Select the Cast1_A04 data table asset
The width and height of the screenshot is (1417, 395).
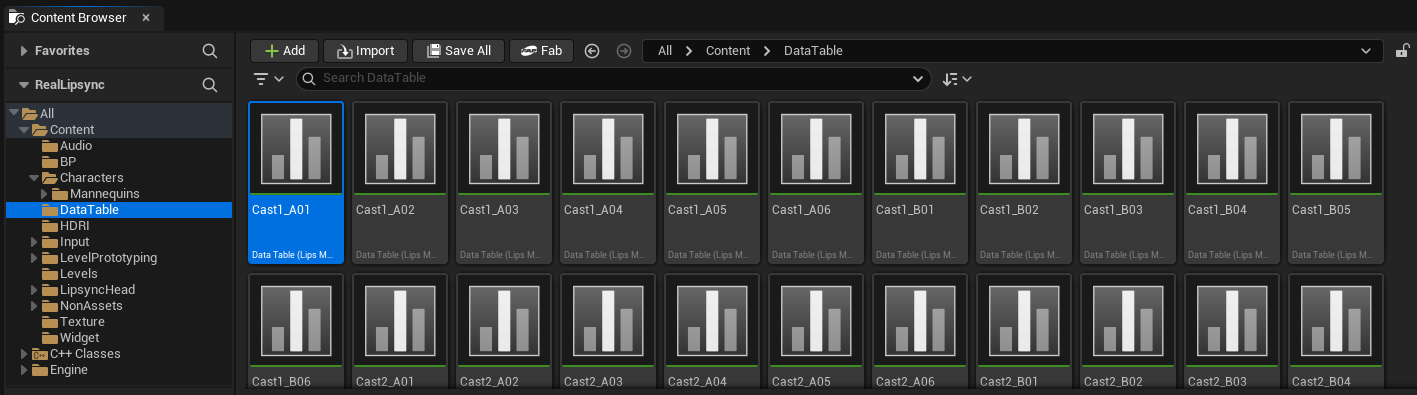(x=608, y=183)
